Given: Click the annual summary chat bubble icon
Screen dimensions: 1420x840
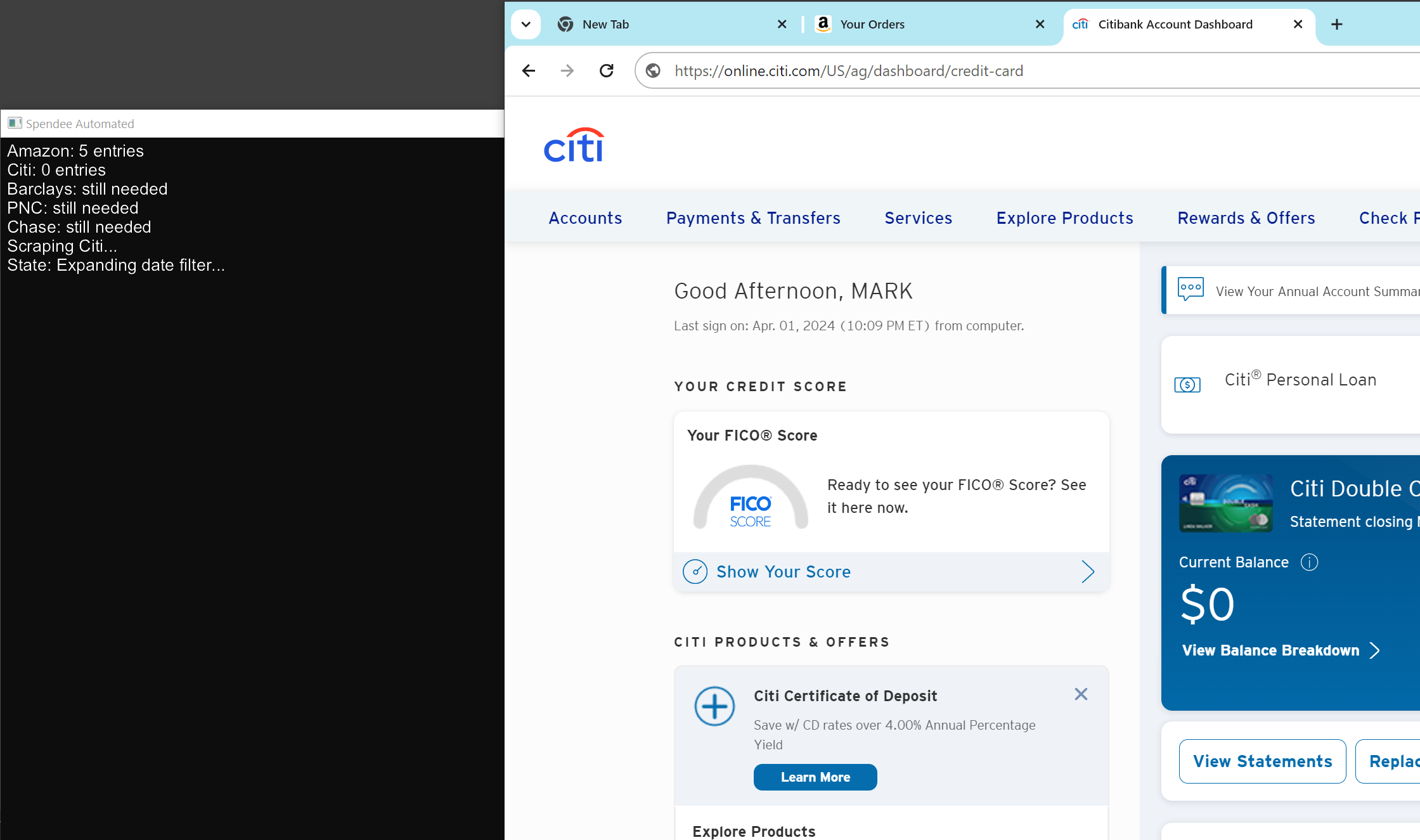Looking at the screenshot, I should click(1191, 289).
